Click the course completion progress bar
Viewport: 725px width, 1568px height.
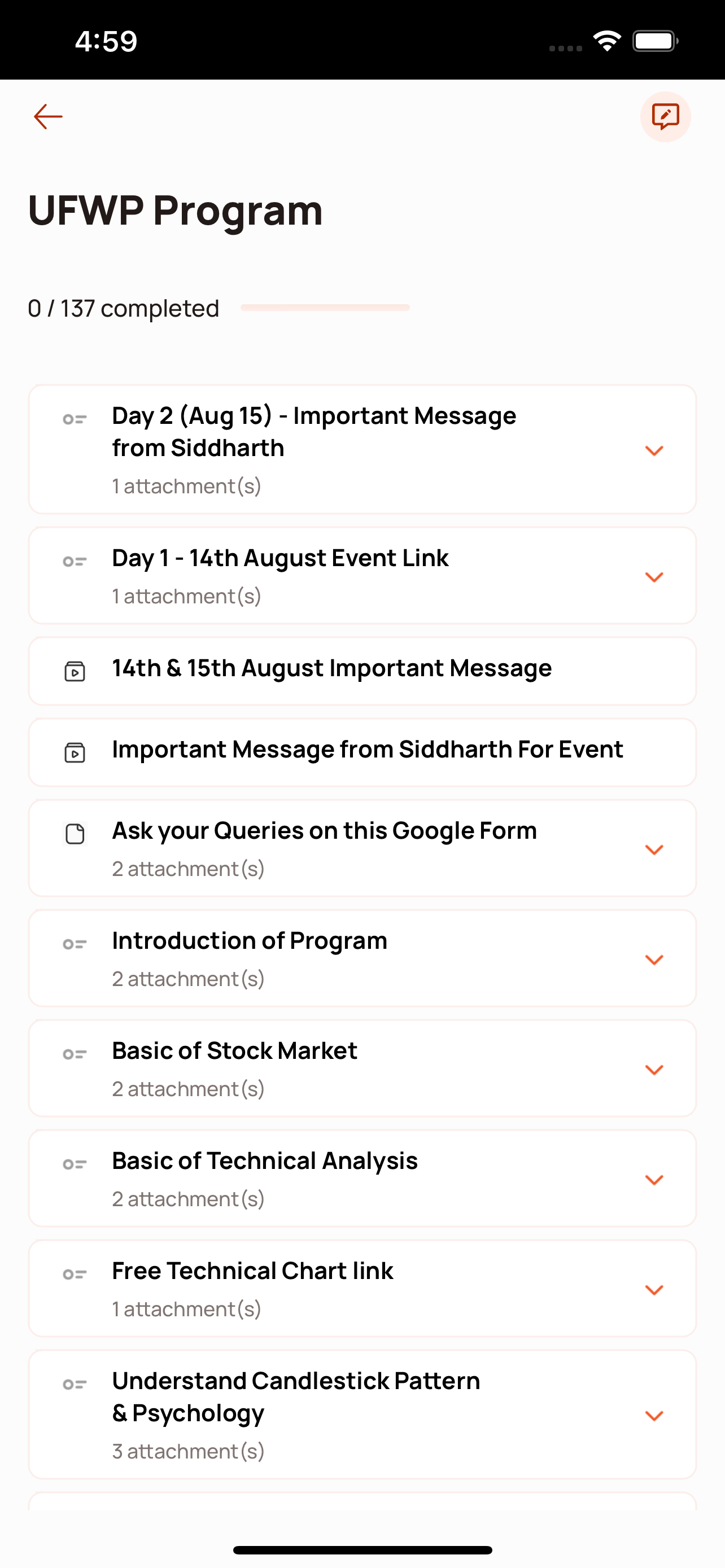pos(325,308)
